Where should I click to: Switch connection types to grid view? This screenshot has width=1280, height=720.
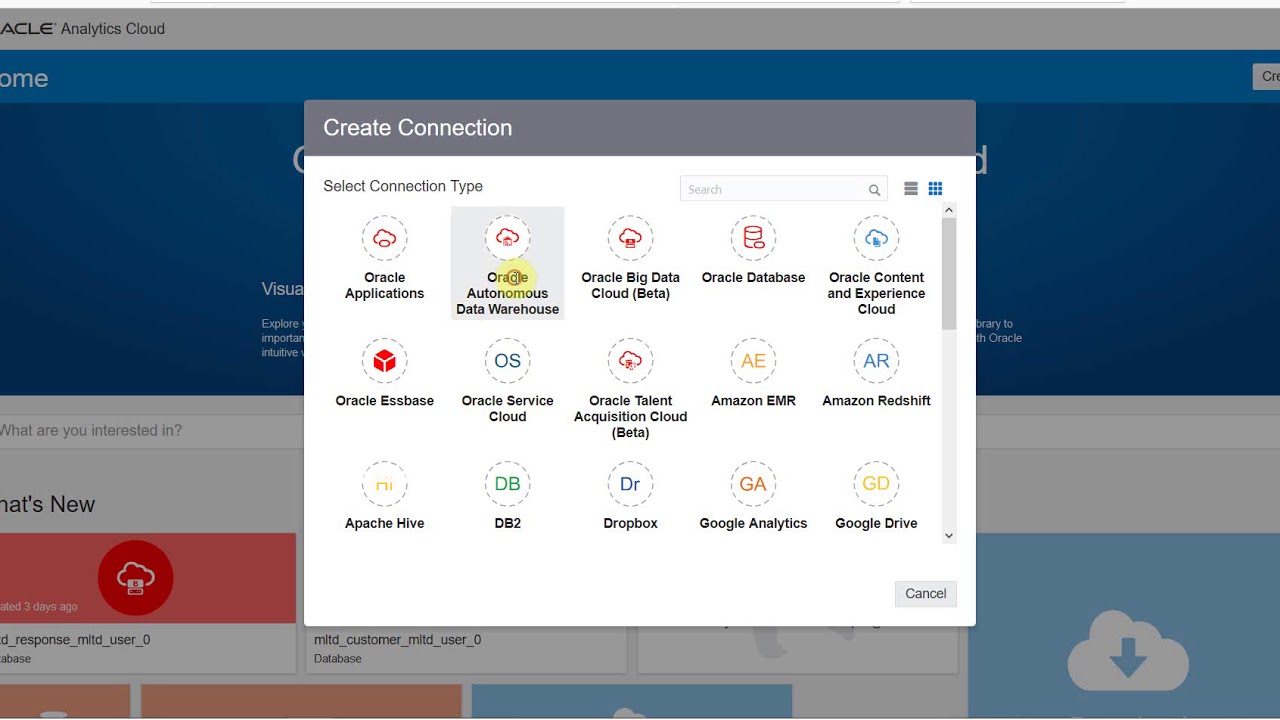pos(936,189)
